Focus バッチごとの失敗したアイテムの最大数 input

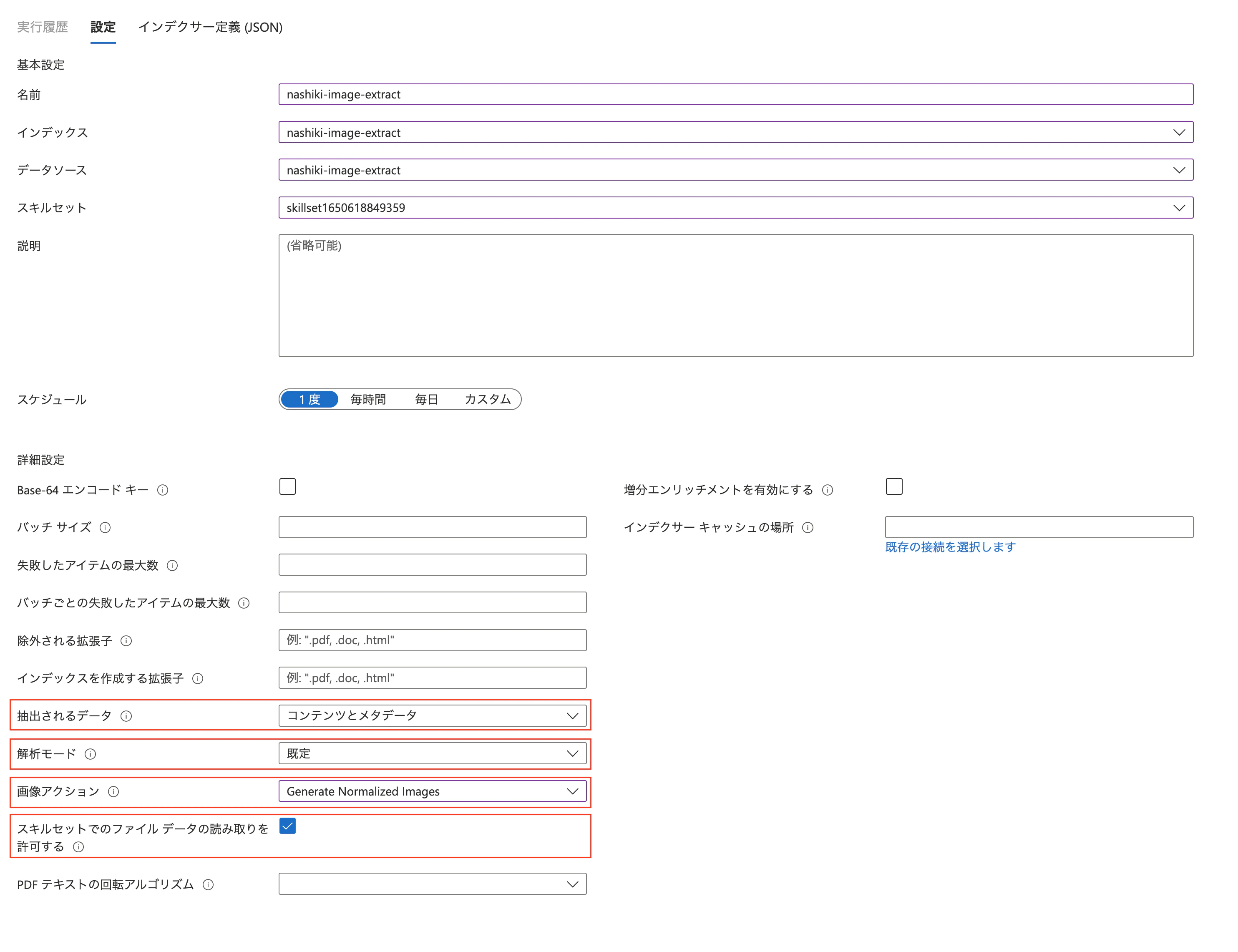coord(432,602)
